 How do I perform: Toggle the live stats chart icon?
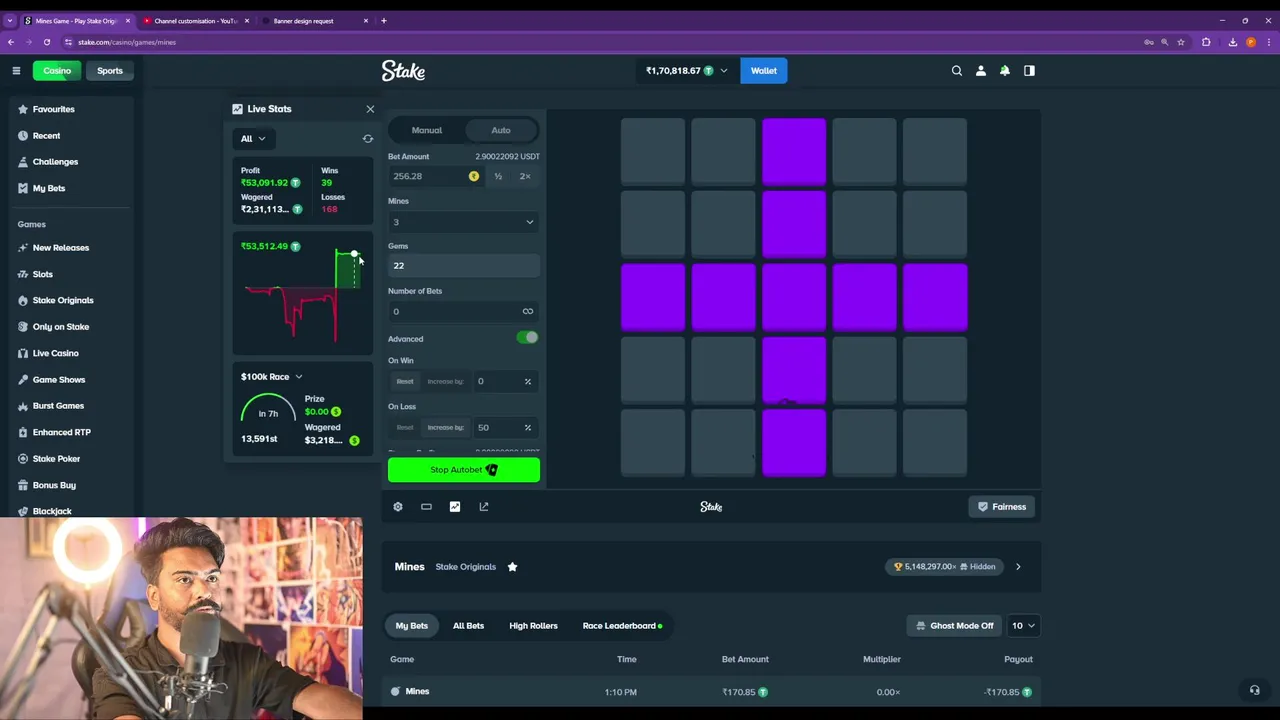455,507
